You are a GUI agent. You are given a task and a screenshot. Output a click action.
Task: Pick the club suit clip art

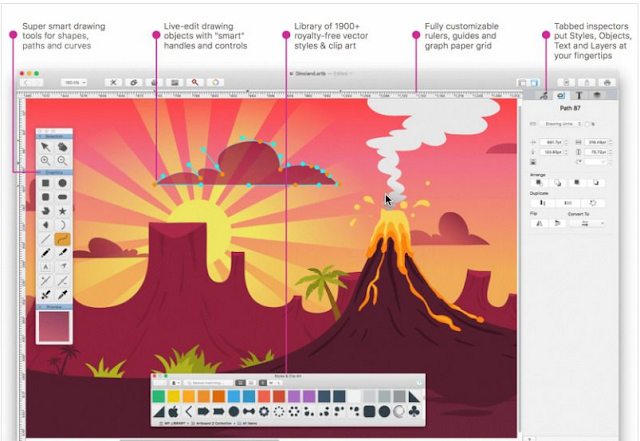coord(414,412)
